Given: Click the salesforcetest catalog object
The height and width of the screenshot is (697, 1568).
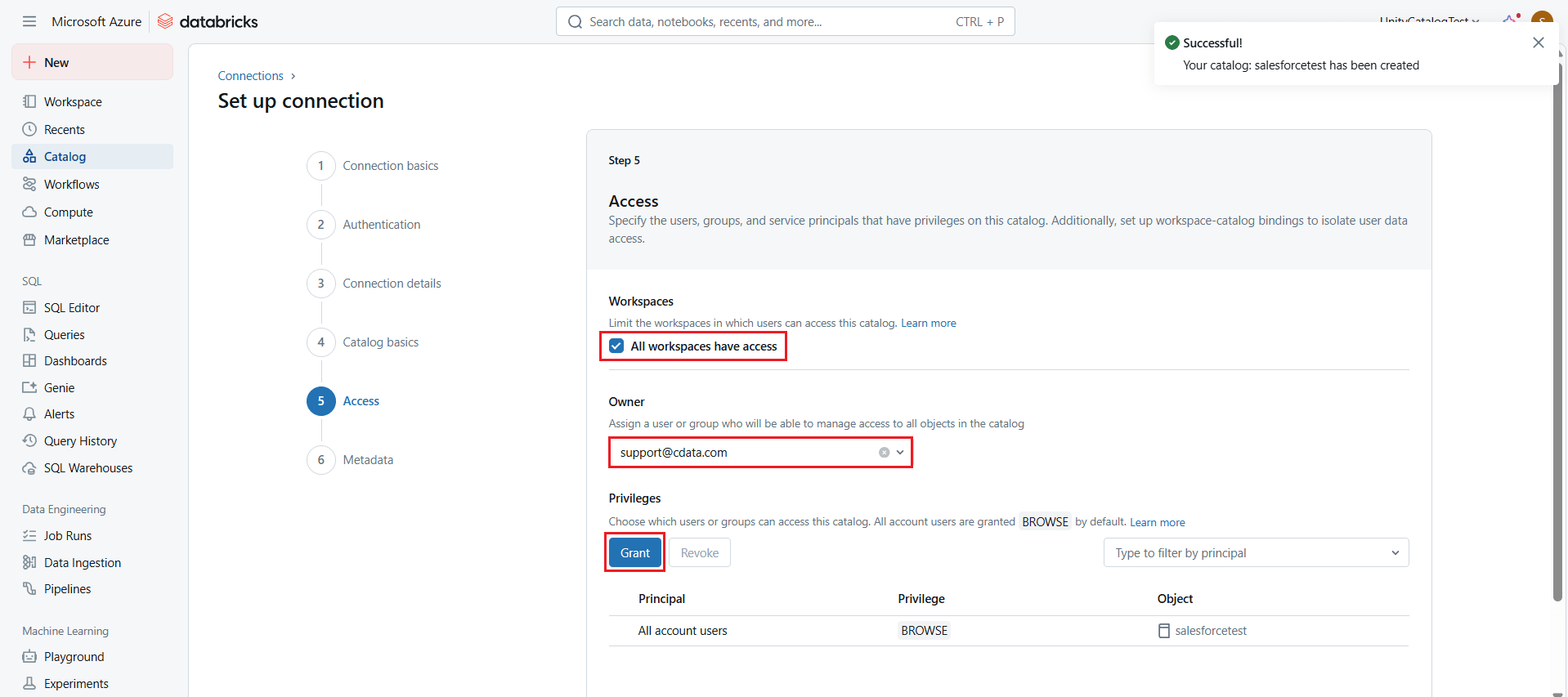Looking at the screenshot, I should 1203,631.
